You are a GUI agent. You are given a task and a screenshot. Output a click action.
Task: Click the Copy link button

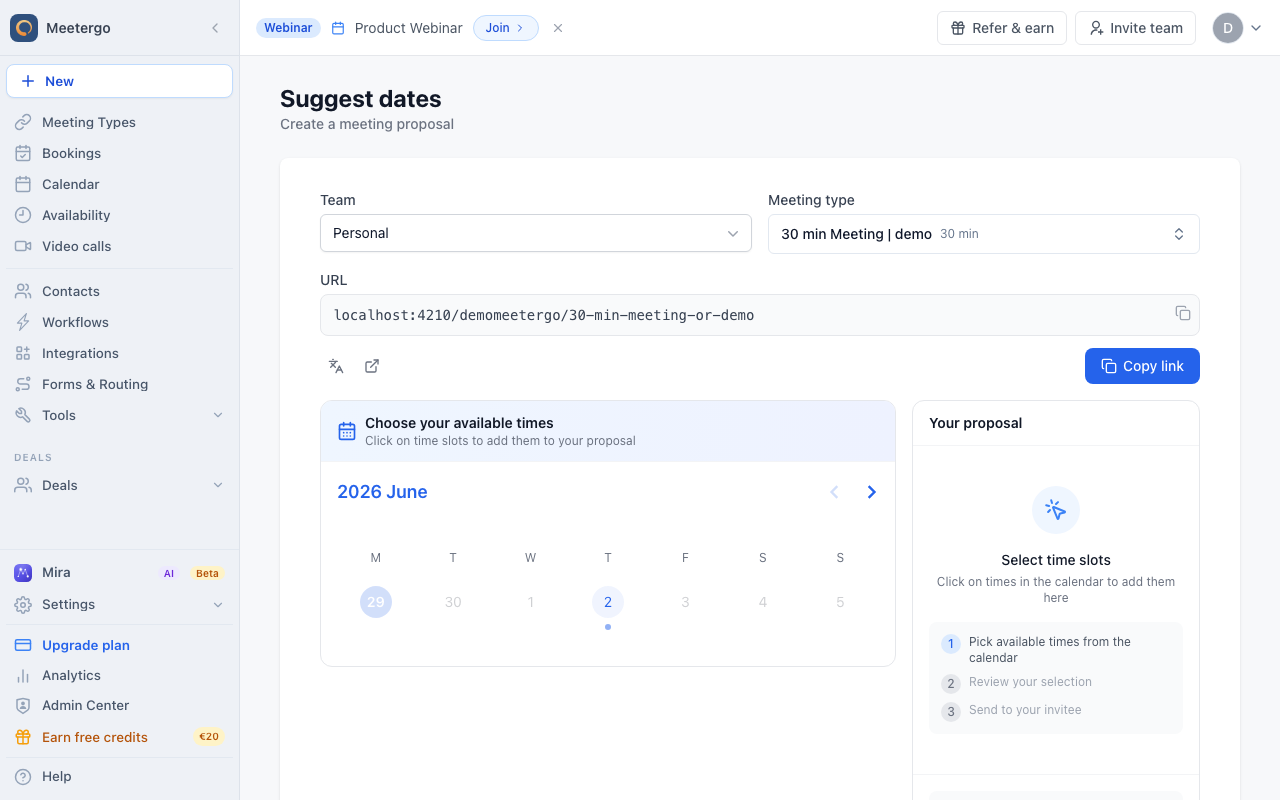pos(1142,366)
